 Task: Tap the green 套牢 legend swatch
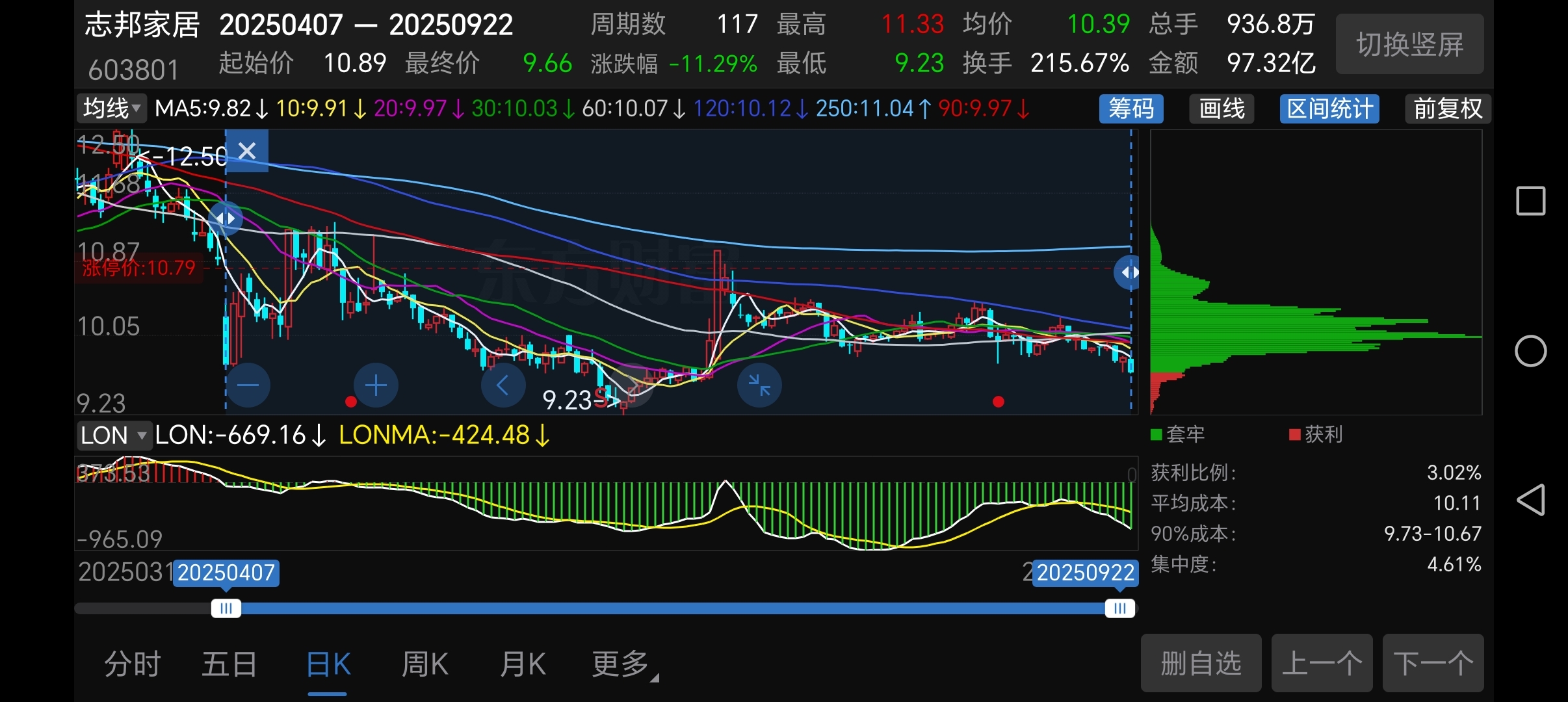(1156, 434)
